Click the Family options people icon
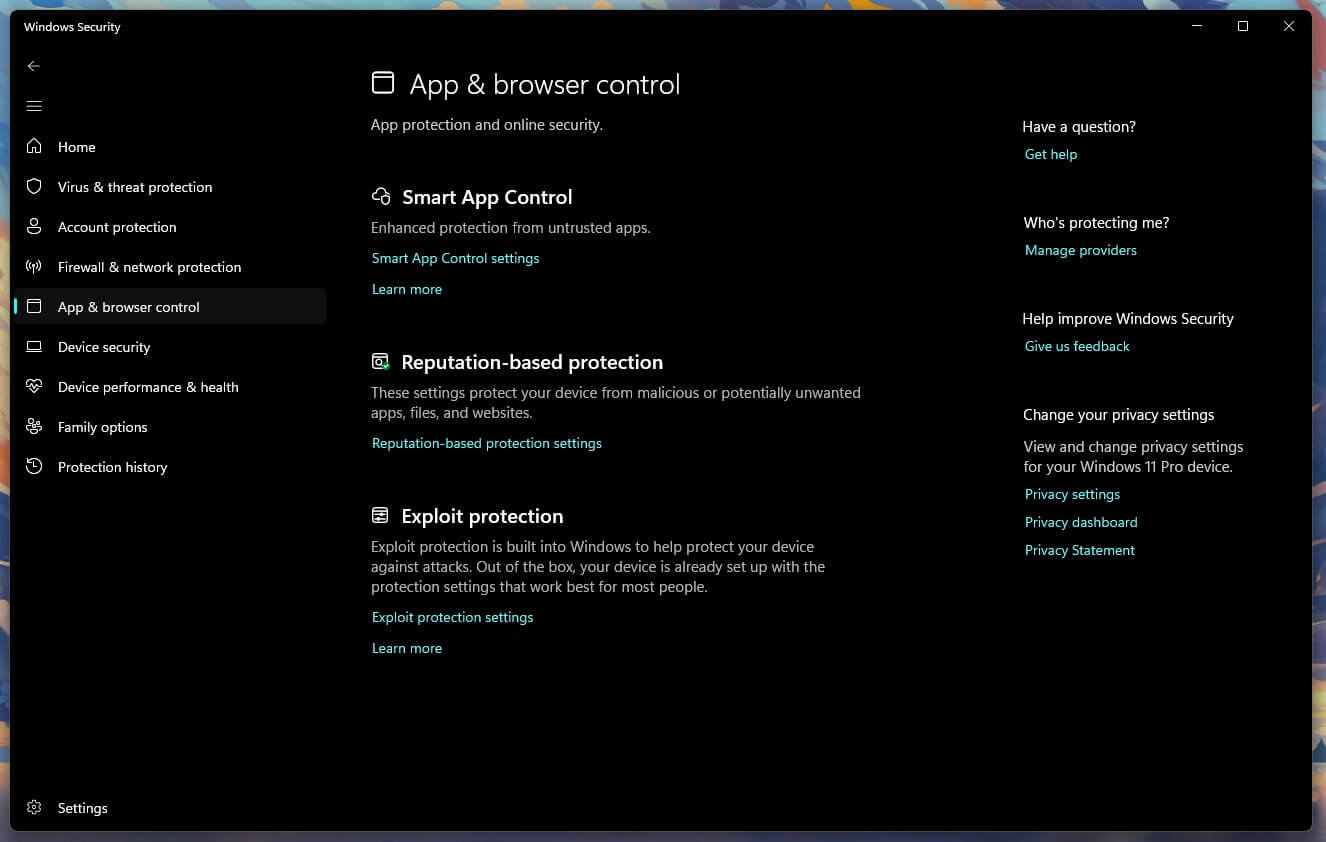This screenshot has width=1326, height=842. click(34, 426)
